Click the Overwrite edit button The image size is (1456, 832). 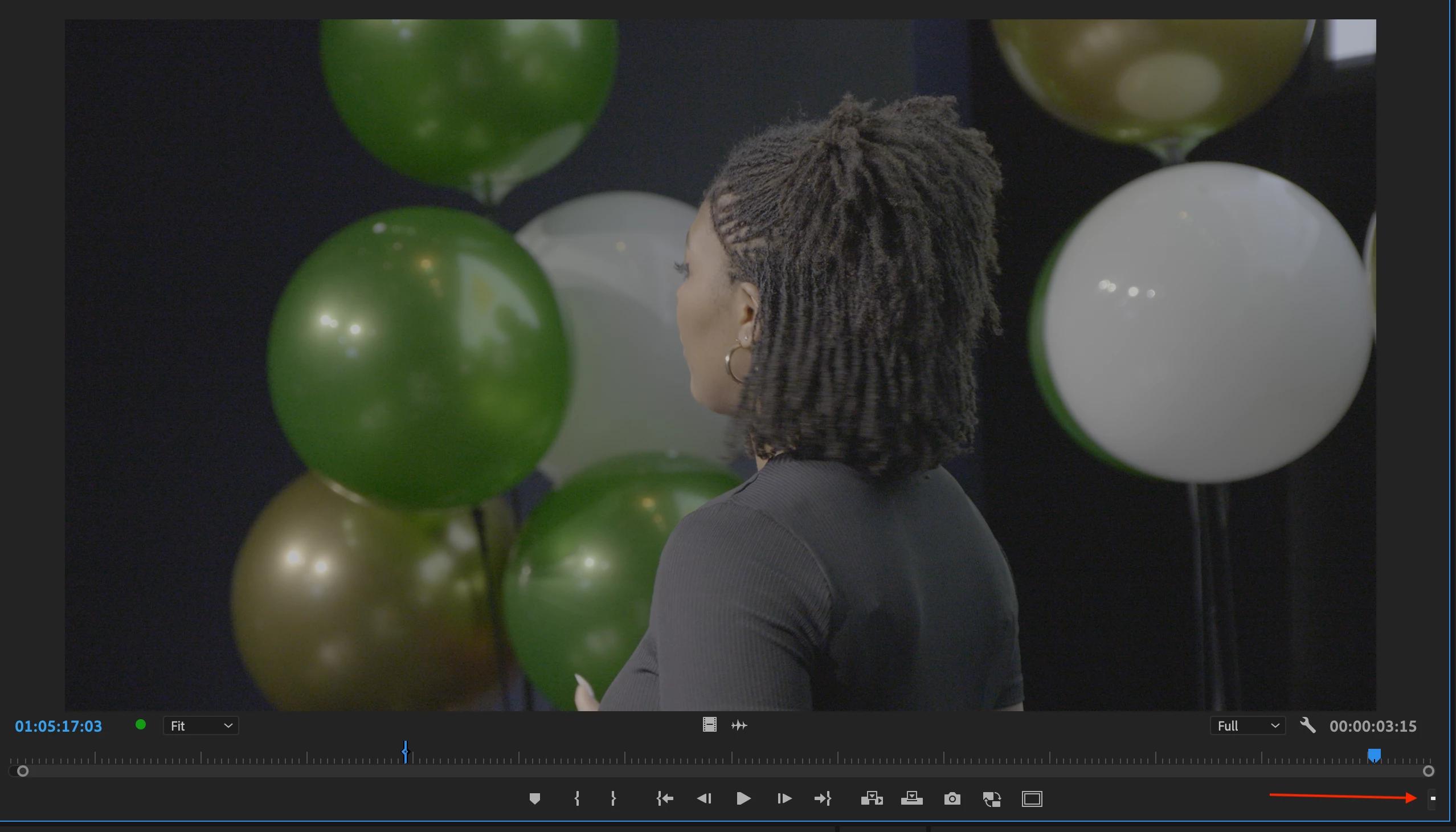[x=911, y=798]
